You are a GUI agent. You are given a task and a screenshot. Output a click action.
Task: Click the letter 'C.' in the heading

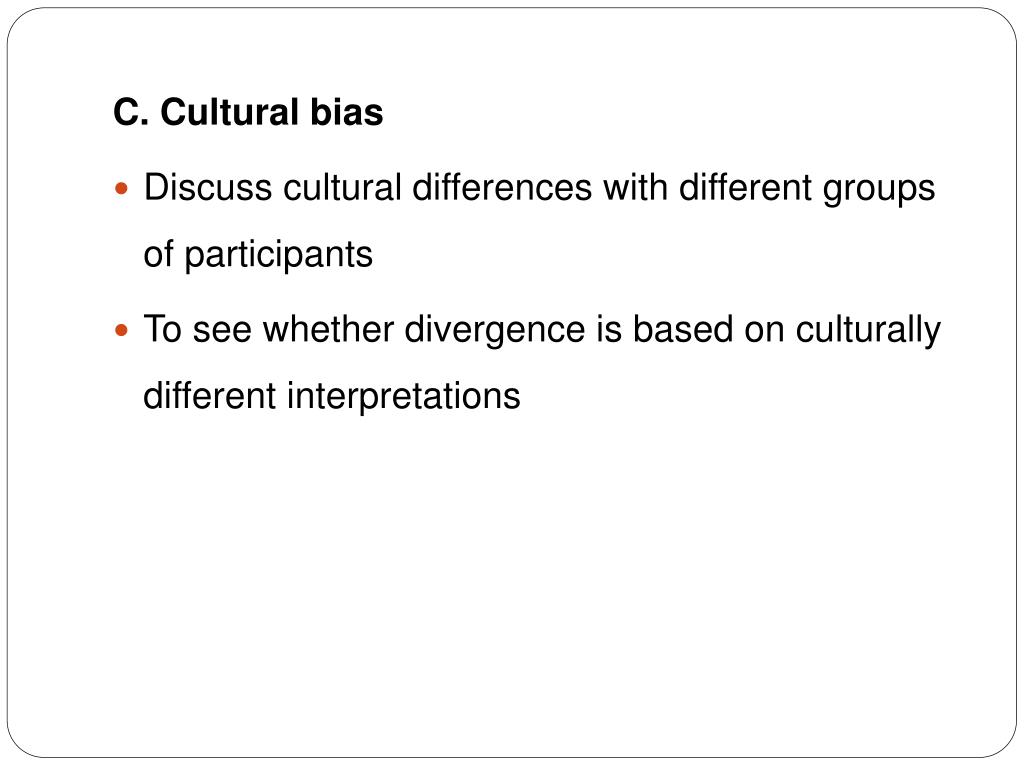tap(131, 112)
